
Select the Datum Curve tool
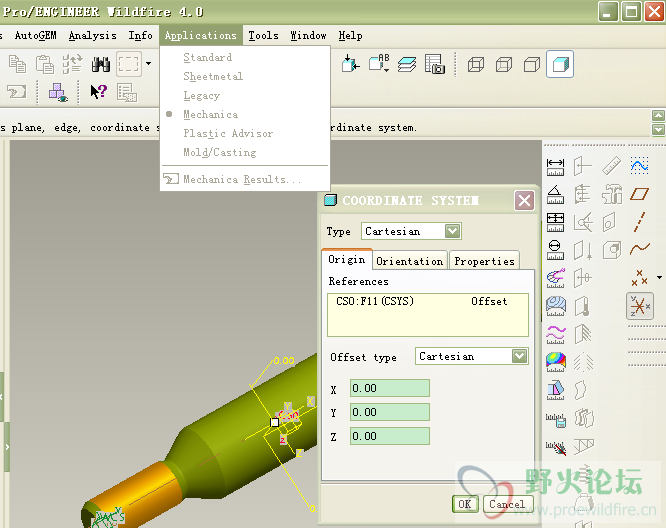click(x=640, y=248)
